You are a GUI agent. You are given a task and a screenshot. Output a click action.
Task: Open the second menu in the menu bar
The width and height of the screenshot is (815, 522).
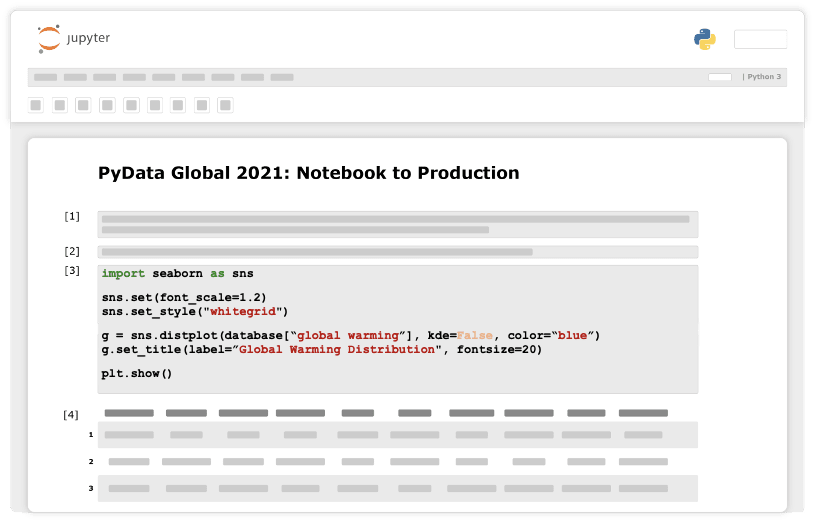[75, 77]
